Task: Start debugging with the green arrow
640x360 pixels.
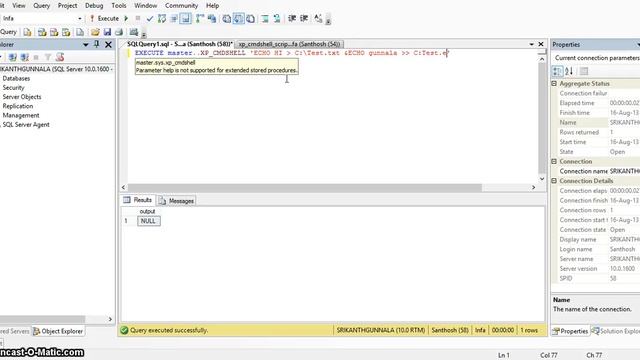Action: pyautogui.click(x=126, y=18)
